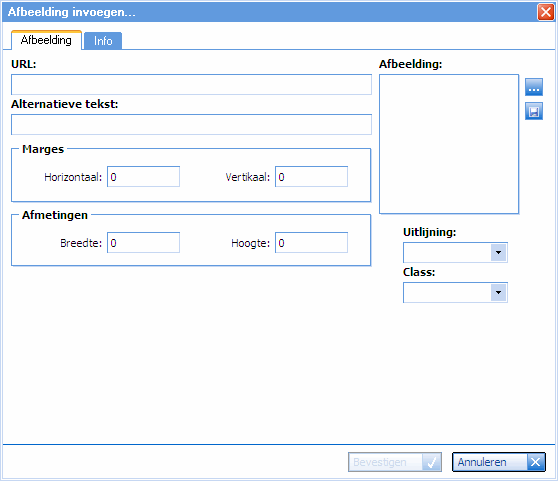Select the Breedte input box
This screenshot has height=481, width=558.
pos(143,243)
